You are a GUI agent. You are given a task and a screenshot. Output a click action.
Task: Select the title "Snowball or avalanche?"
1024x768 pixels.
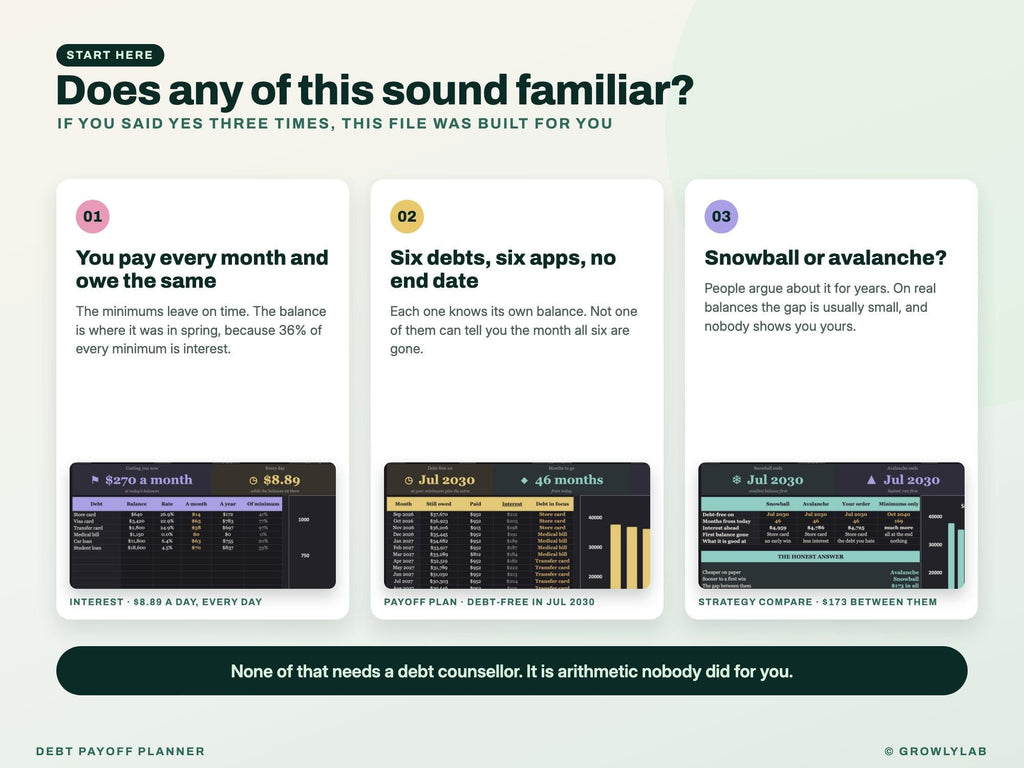(825, 257)
